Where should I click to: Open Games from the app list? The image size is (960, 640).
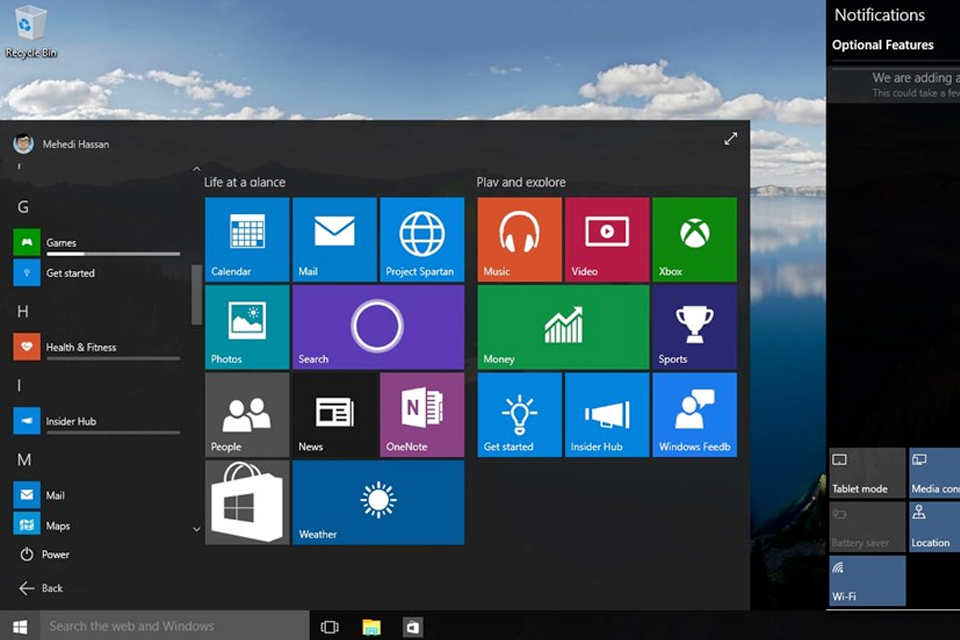(97, 243)
